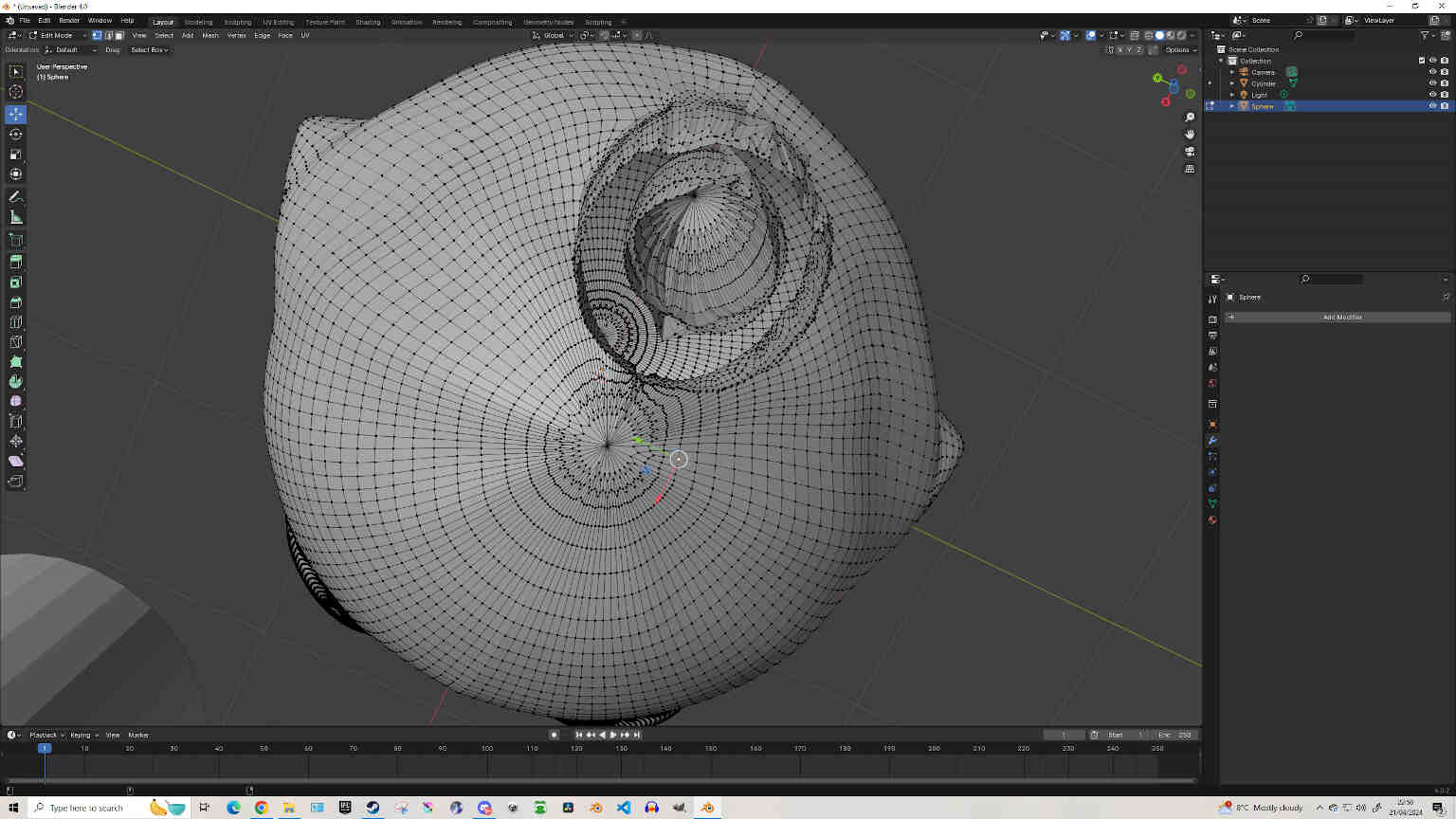Open the Material properties tab icon
Image resolution: width=1456 pixels, height=819 pixels.
(x=1212, y=520)
